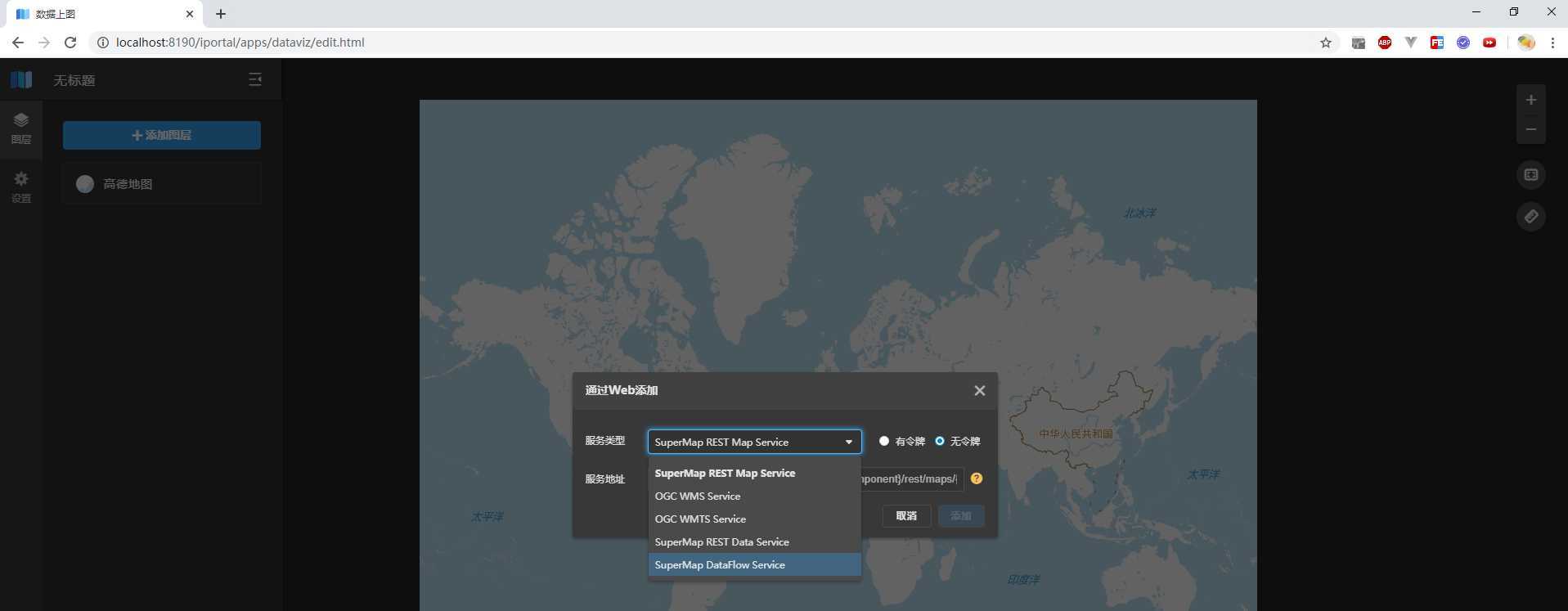
Task: Click the 服务地址 input field
Action: [x=911, y=478]
